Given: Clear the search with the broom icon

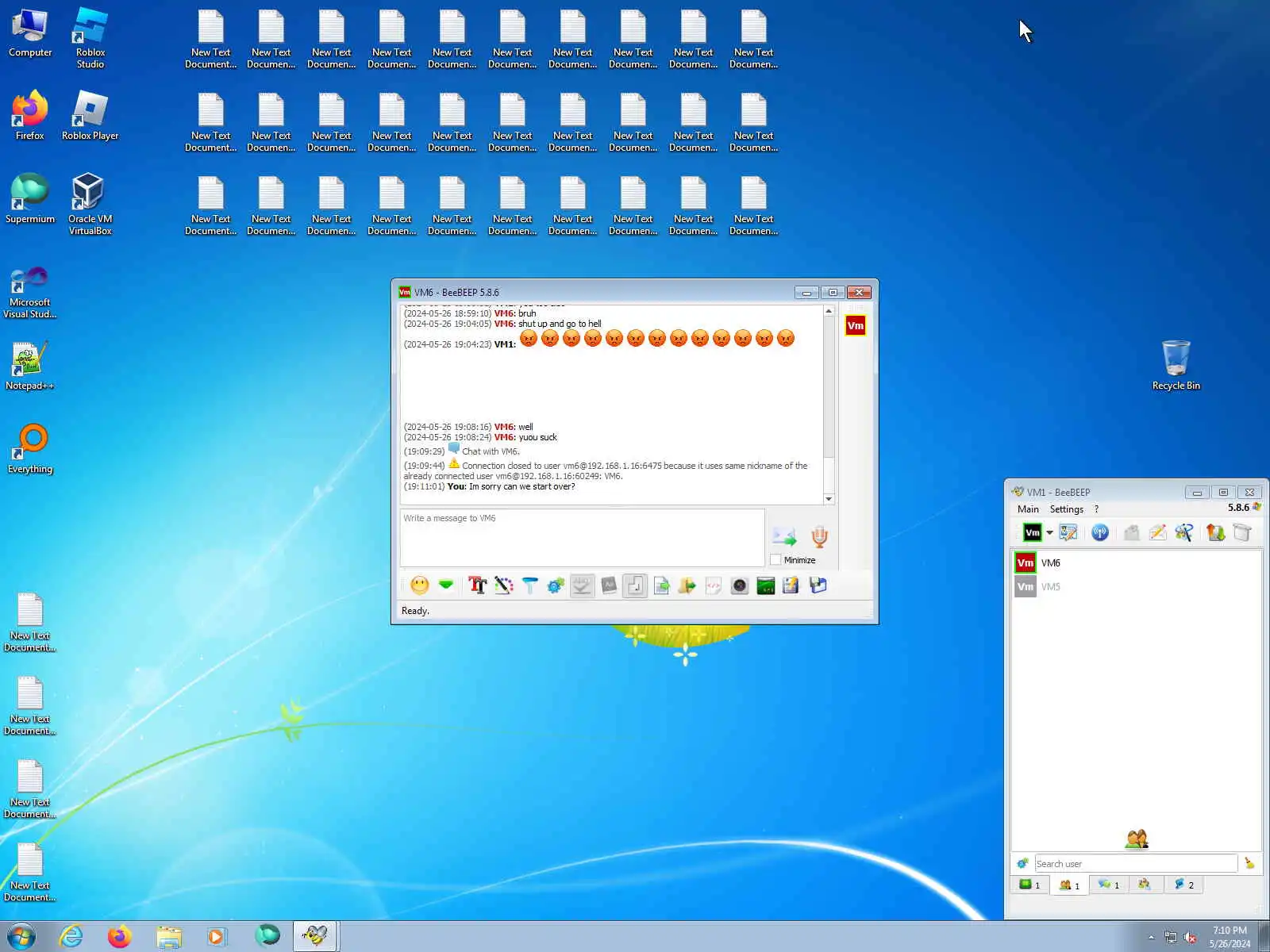Looking at the screenshot, I should (1249, 863).
